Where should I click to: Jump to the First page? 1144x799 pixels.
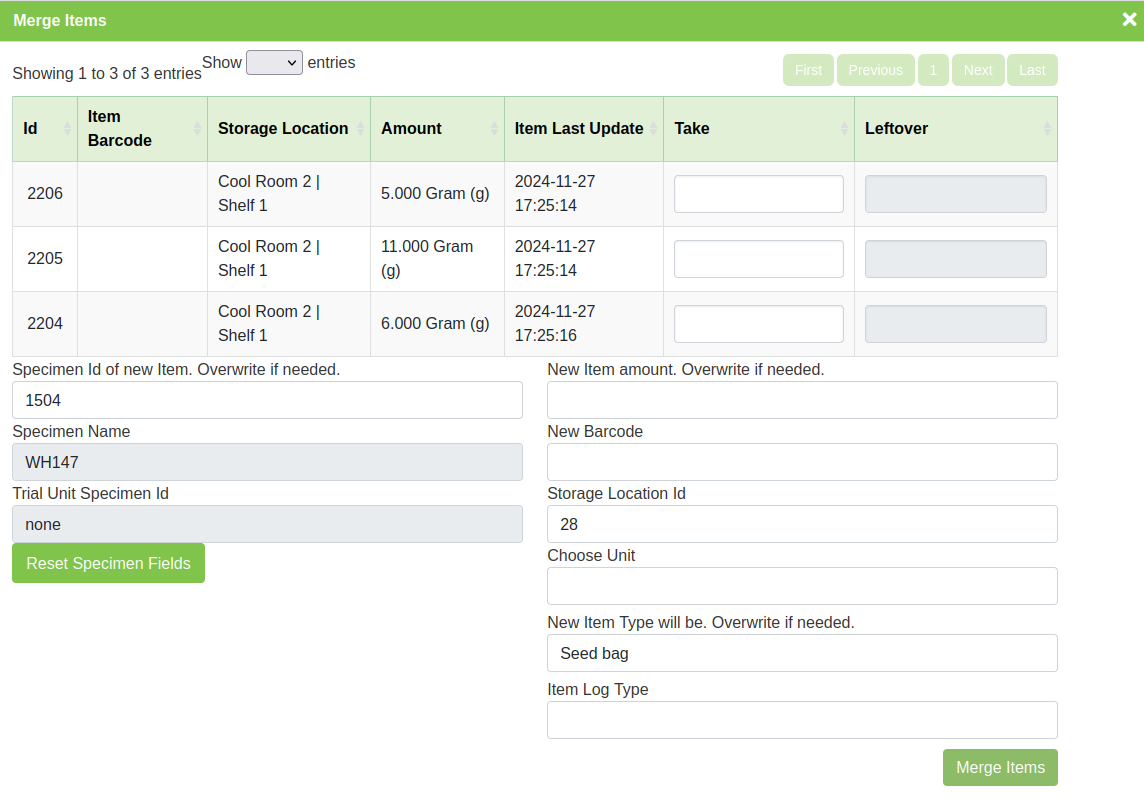click(808, 70)
